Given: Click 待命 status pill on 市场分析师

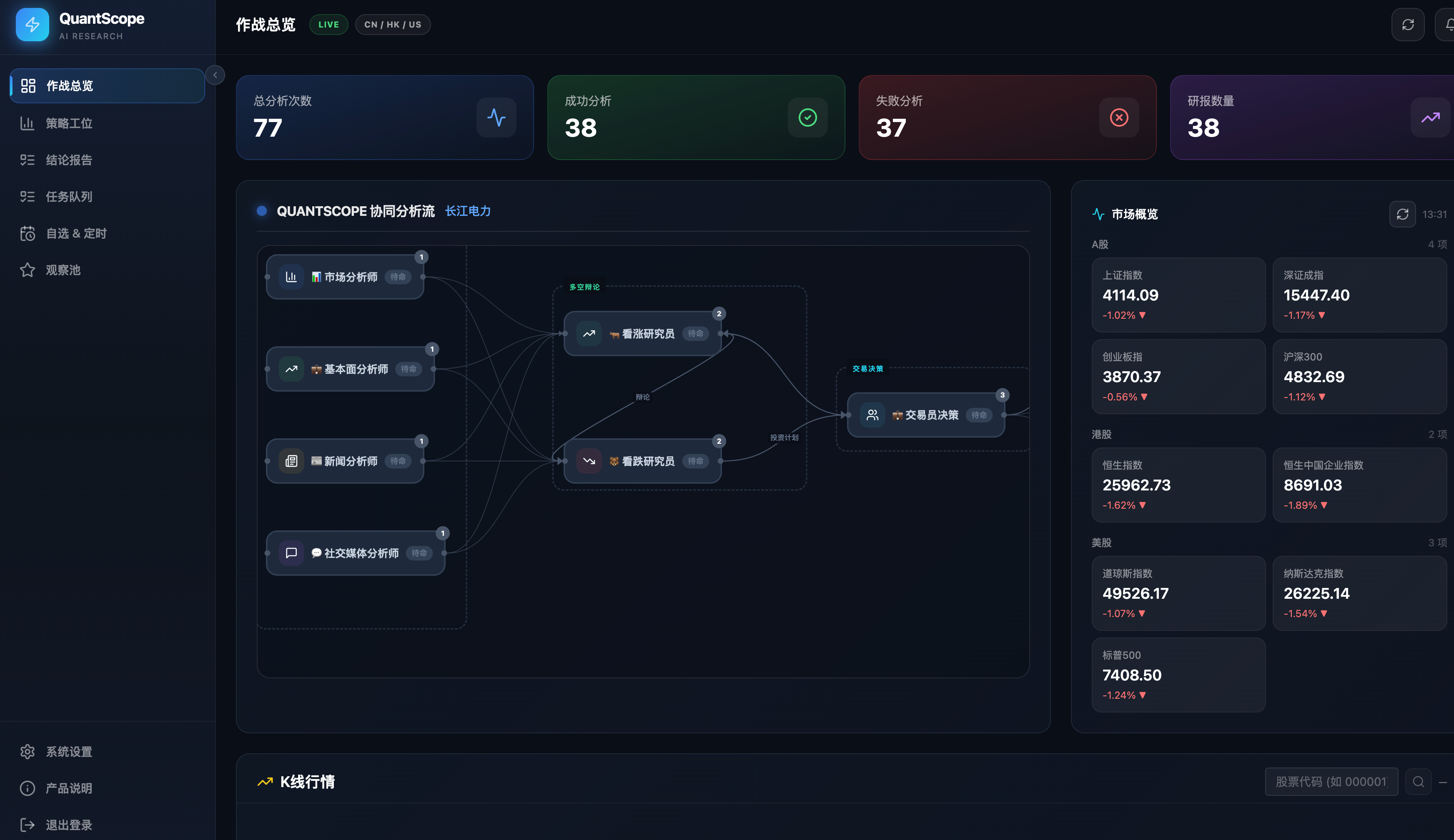Looking at the screenshot, I should click(x=398, y=277).
